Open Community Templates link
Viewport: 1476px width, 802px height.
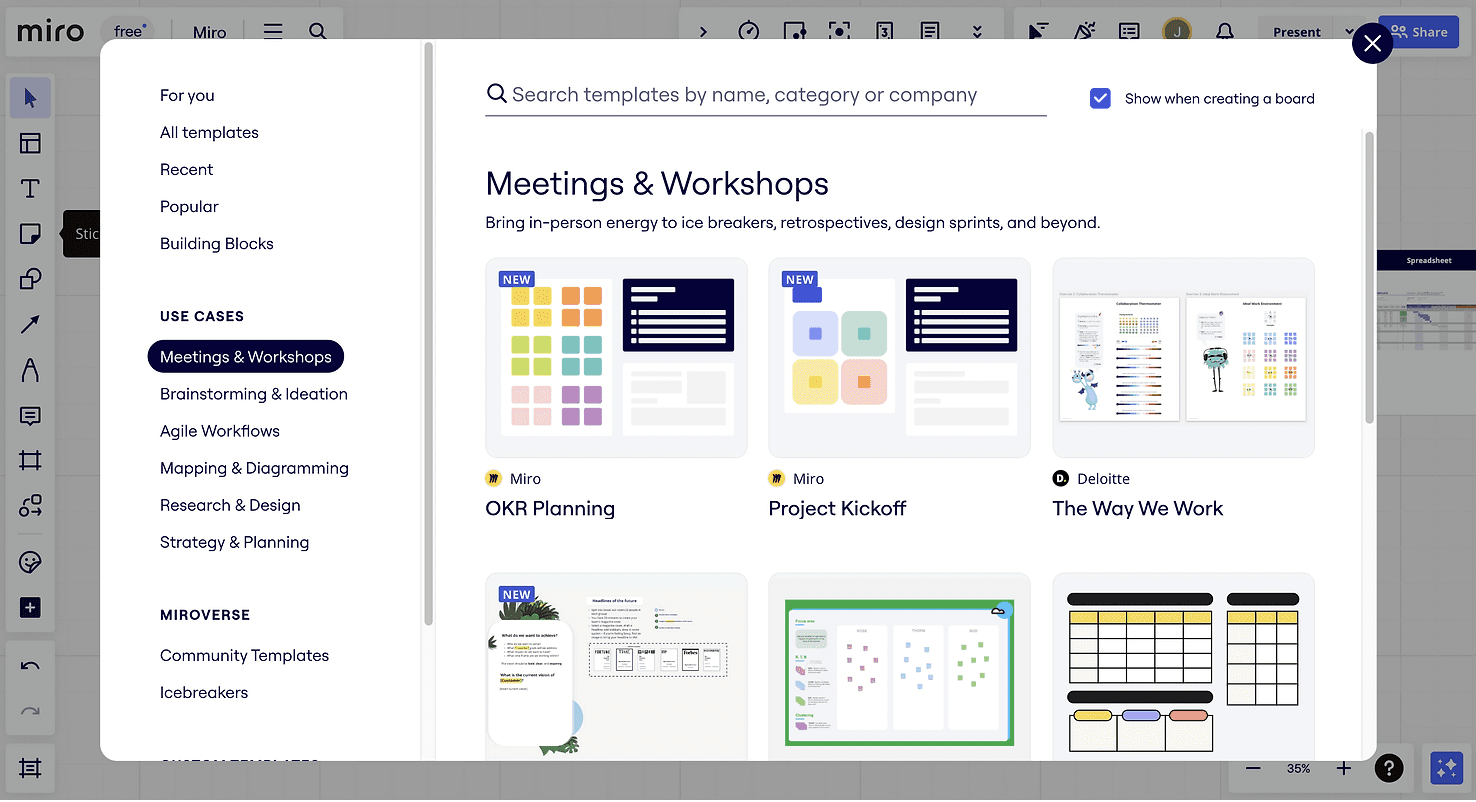(244, 655)
